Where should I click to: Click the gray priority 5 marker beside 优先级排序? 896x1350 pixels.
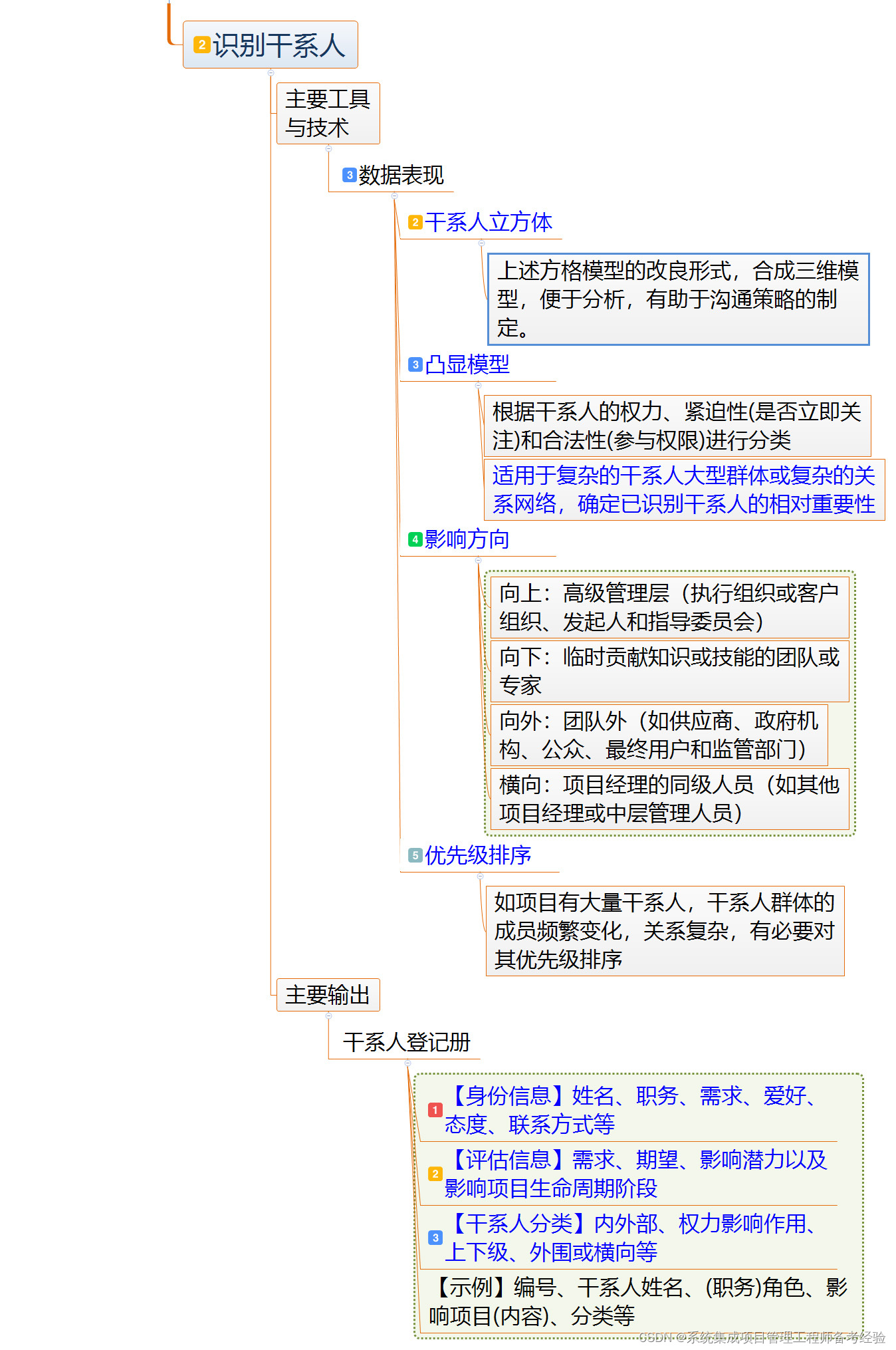[415, 855]
